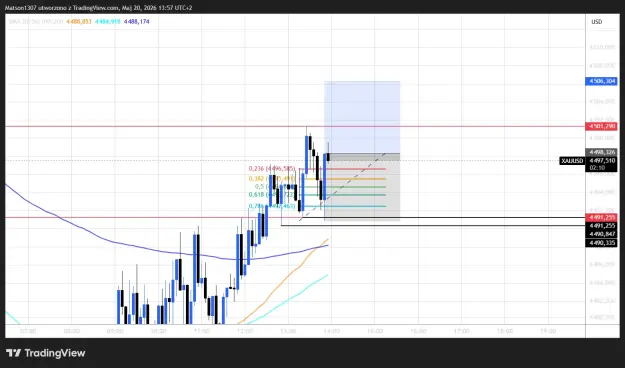The height and width of the screenshot is (368, 625).
Task: Click the 0,382 Fibonacci level label
Action: pyautogui.click(x=272, y=179)
